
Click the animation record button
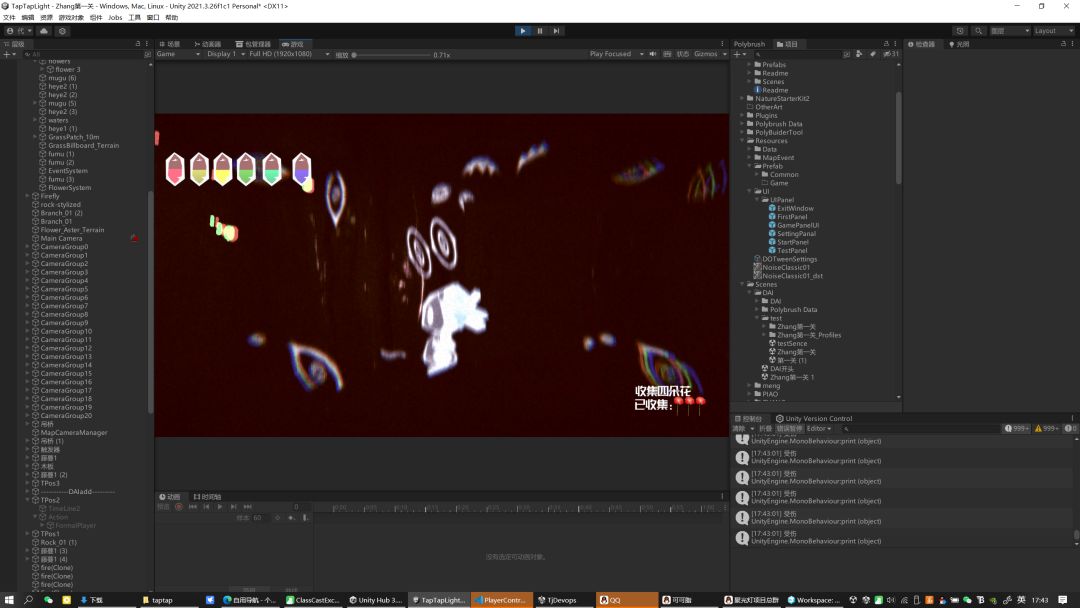click(x=179, y=507)
